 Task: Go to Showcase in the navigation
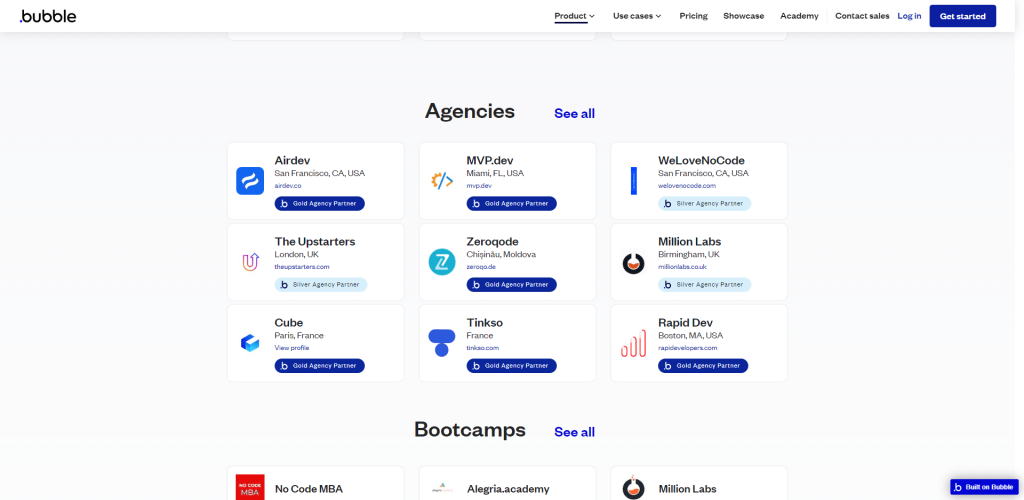coord(743,16)
